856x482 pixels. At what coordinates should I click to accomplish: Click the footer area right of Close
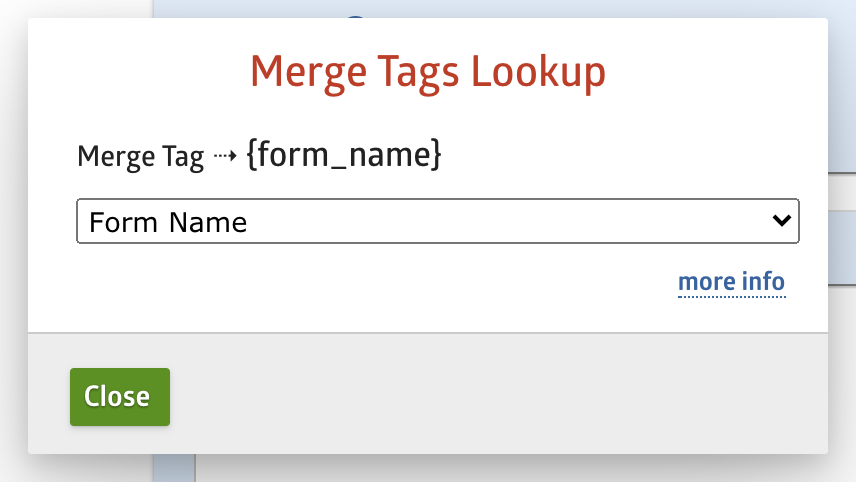(x=500, y=397)
